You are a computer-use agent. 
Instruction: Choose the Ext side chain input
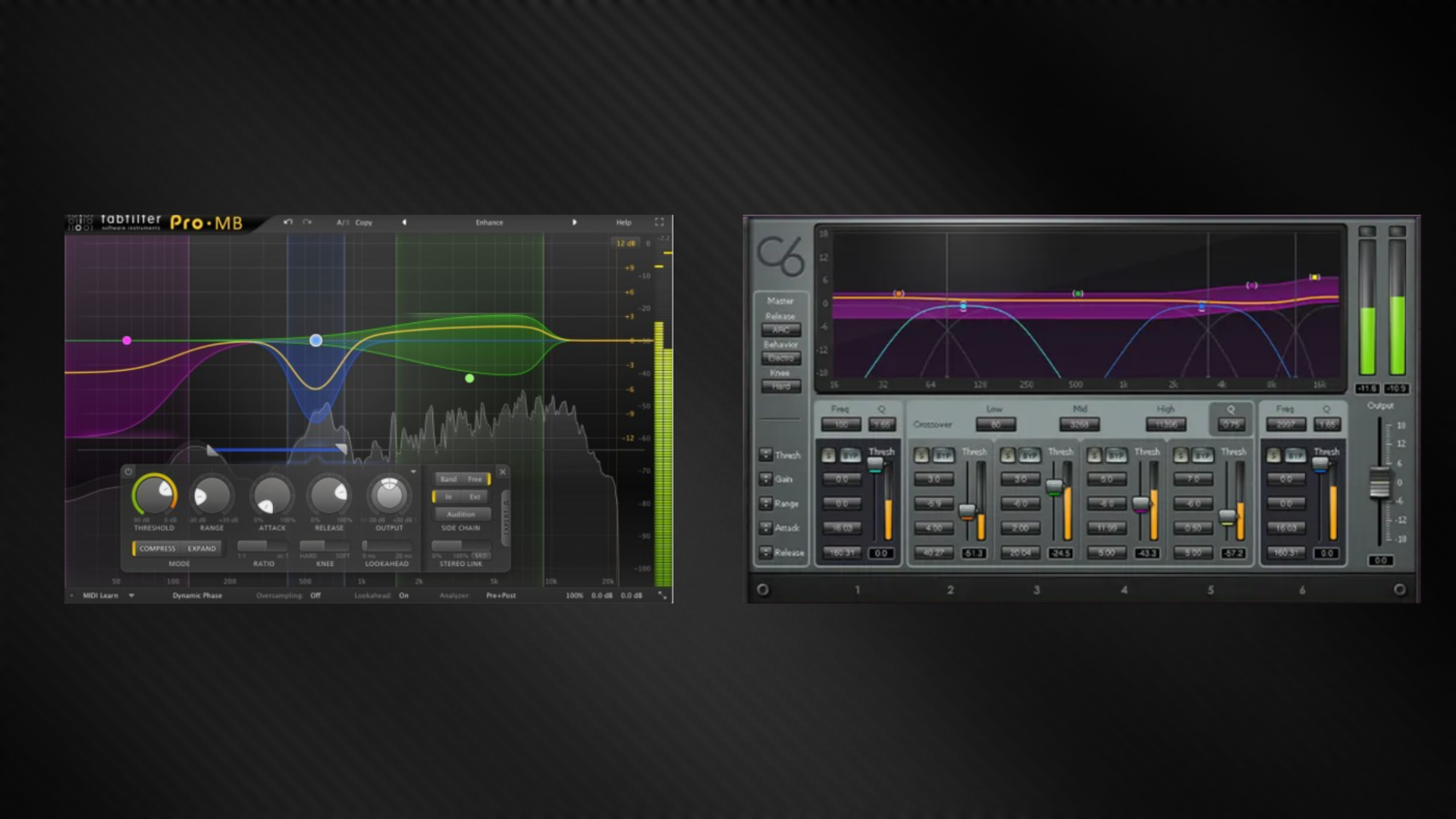click(x=475, y=497)
